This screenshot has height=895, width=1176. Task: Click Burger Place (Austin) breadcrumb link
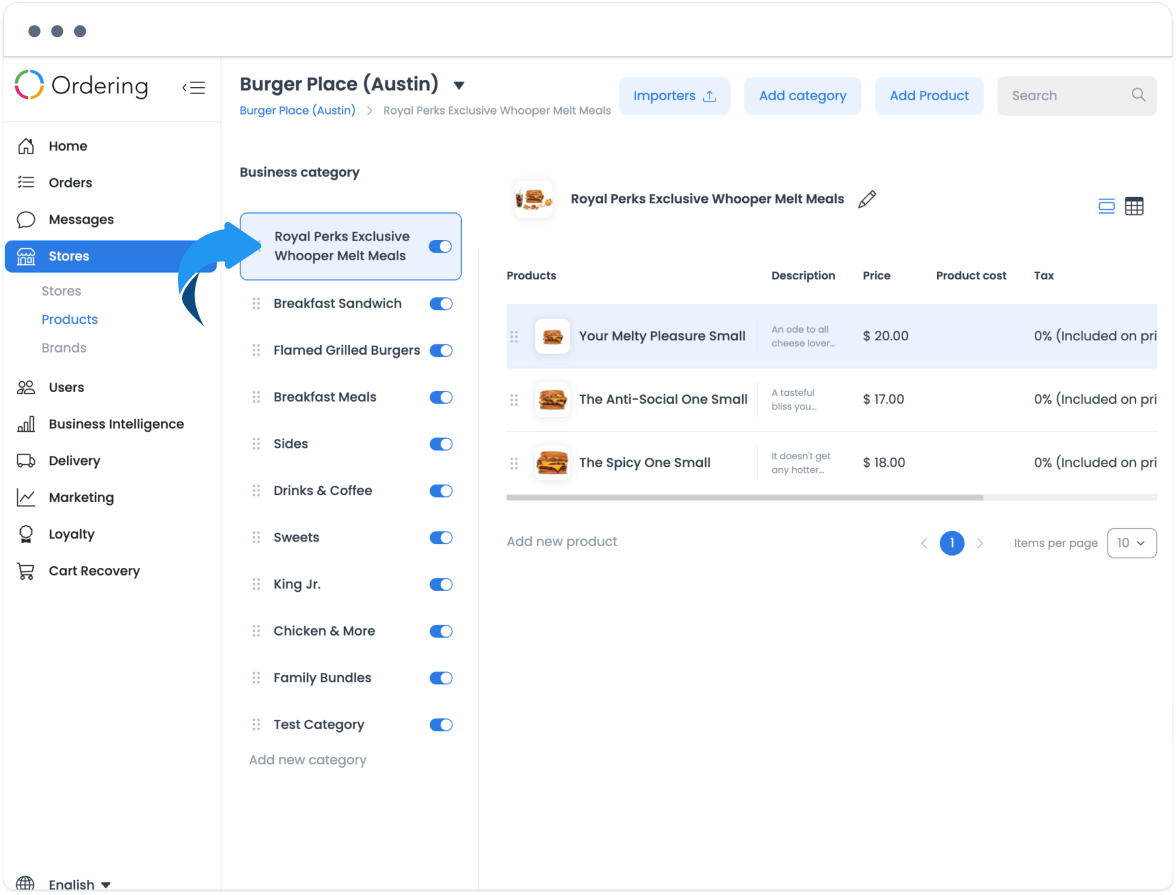click(297, 110)
